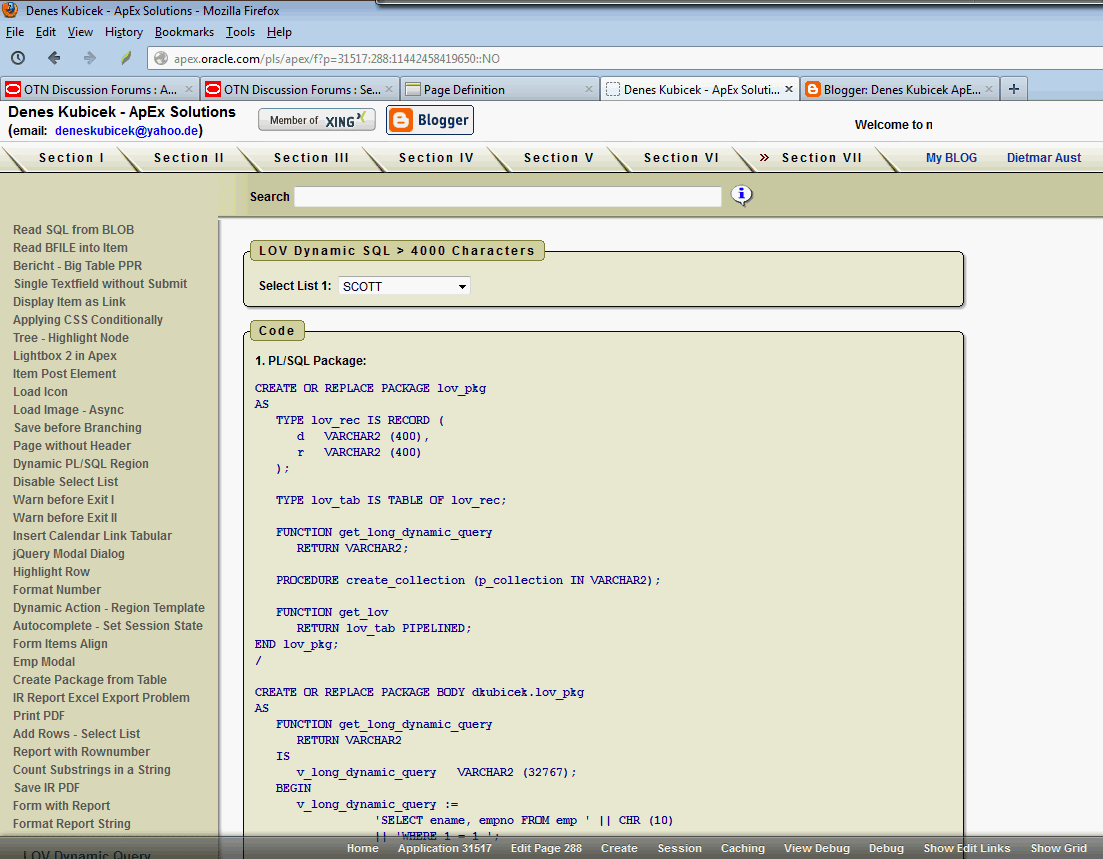The height and width of the screenshot is (859, 1103).
Task: Click the Search input field
Action: (x=507, y=196)
